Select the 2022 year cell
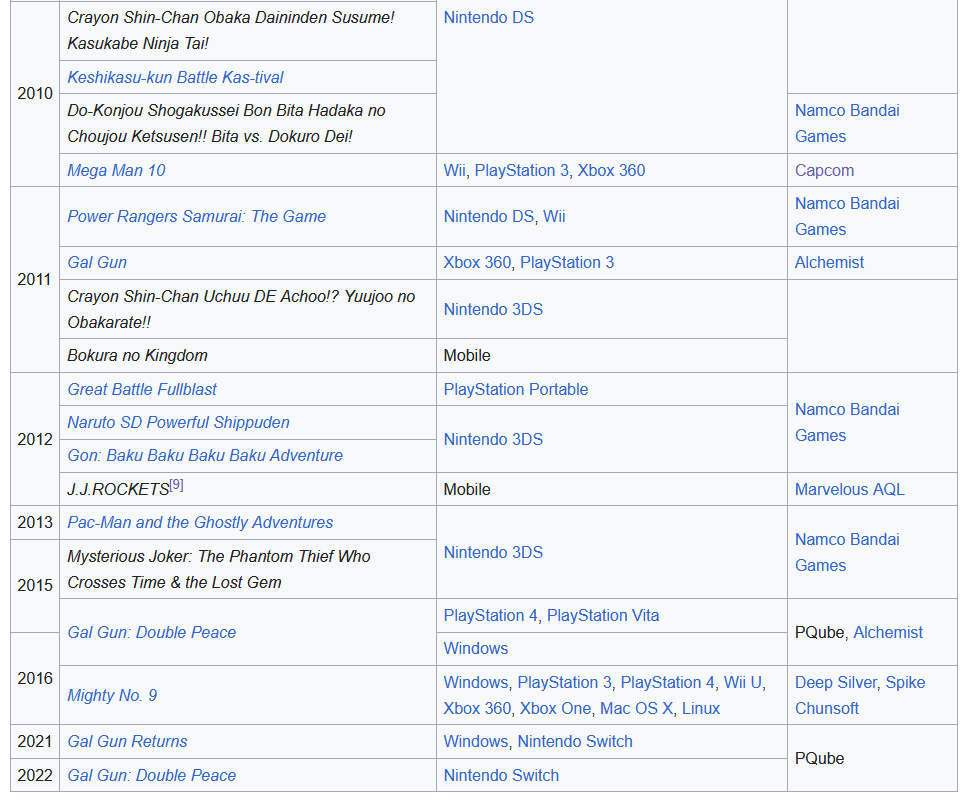Viewport: 970px width, 802px height. point(35,775)
